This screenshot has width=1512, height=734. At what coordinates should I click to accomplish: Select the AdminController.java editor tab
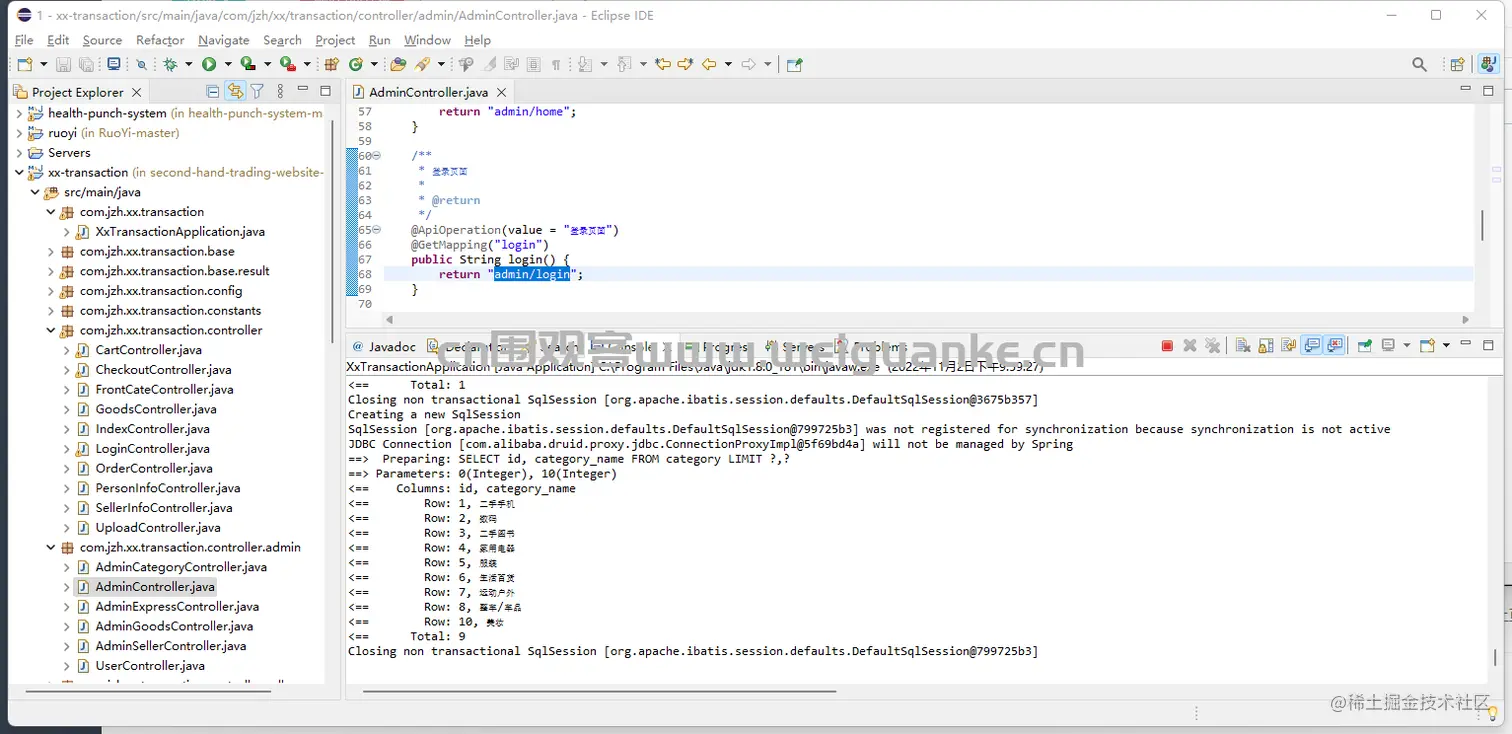point(428,92)
